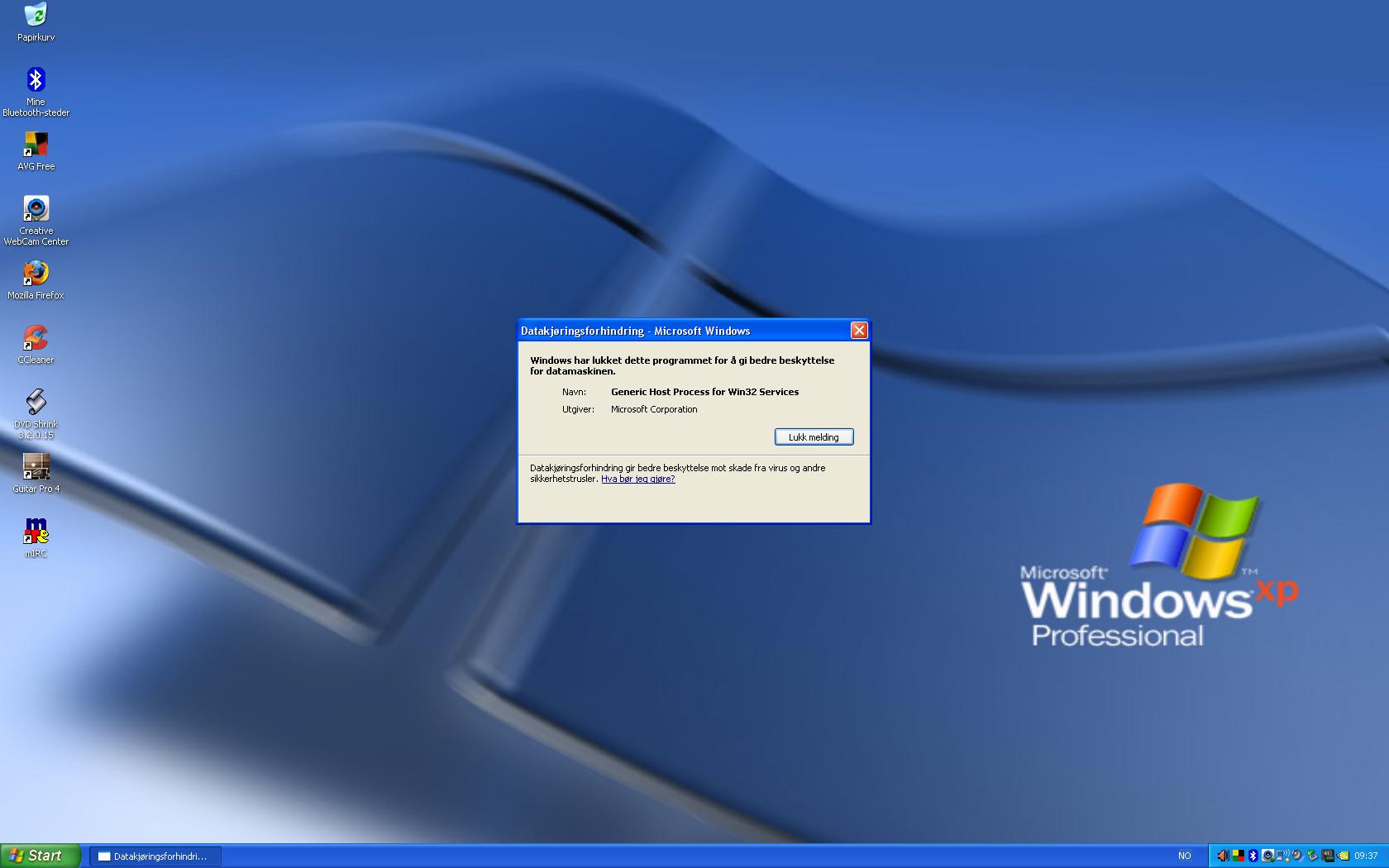Click the Generic Host Process for Win32 Services text
Screen dimensions: 1389x868
click(x=704, y=392)
